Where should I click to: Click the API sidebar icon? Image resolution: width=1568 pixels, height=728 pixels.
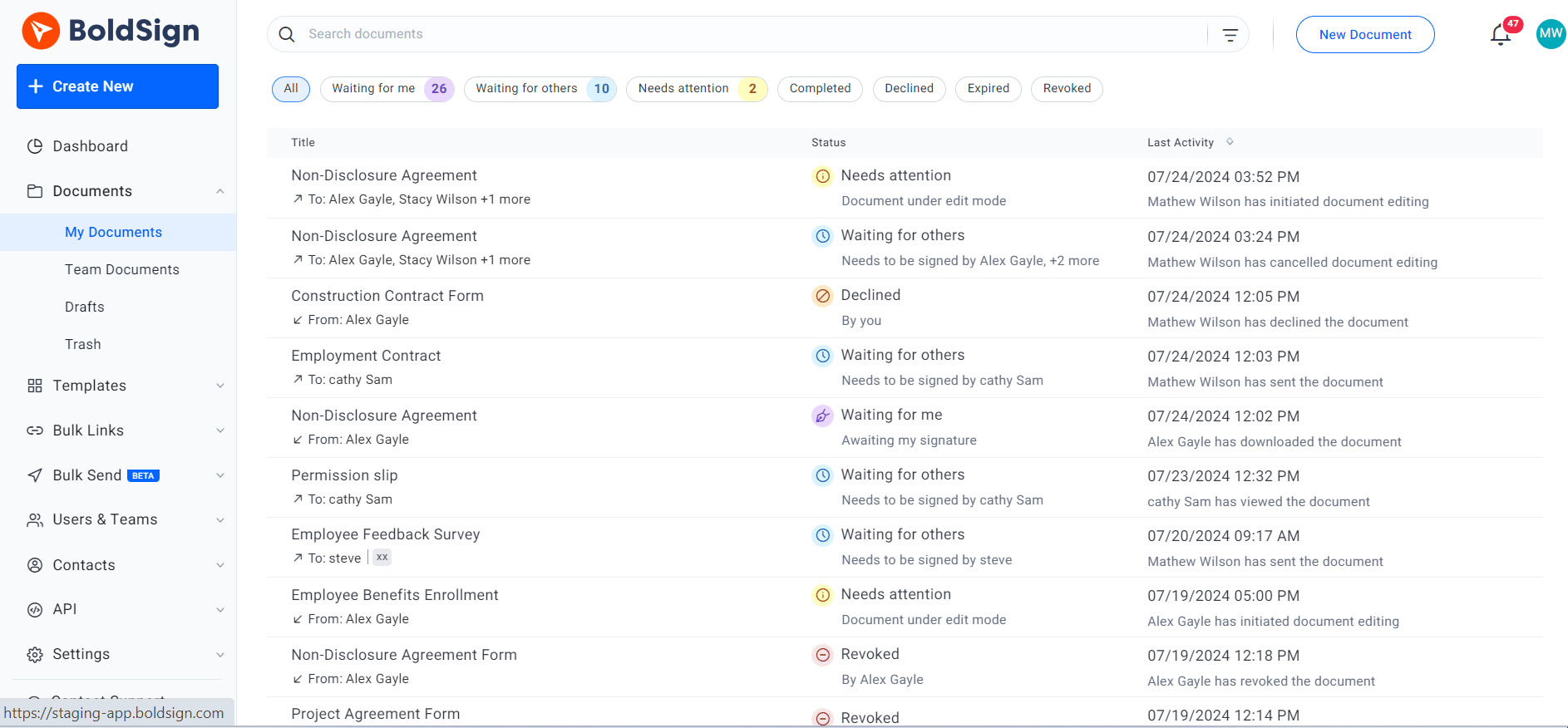(x=35, y=609)
